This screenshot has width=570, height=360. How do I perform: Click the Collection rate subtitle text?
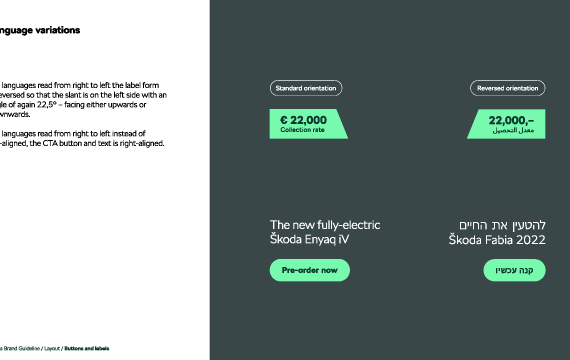[302, 130]
